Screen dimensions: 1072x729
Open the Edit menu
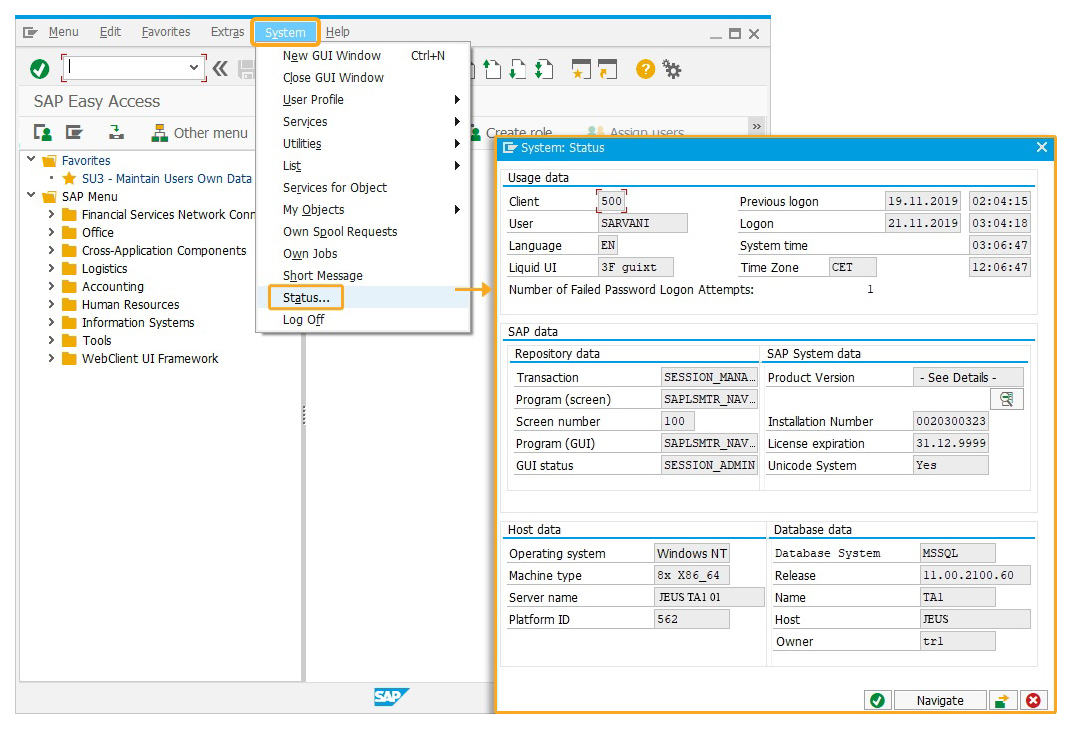click(x=110, y=32)
